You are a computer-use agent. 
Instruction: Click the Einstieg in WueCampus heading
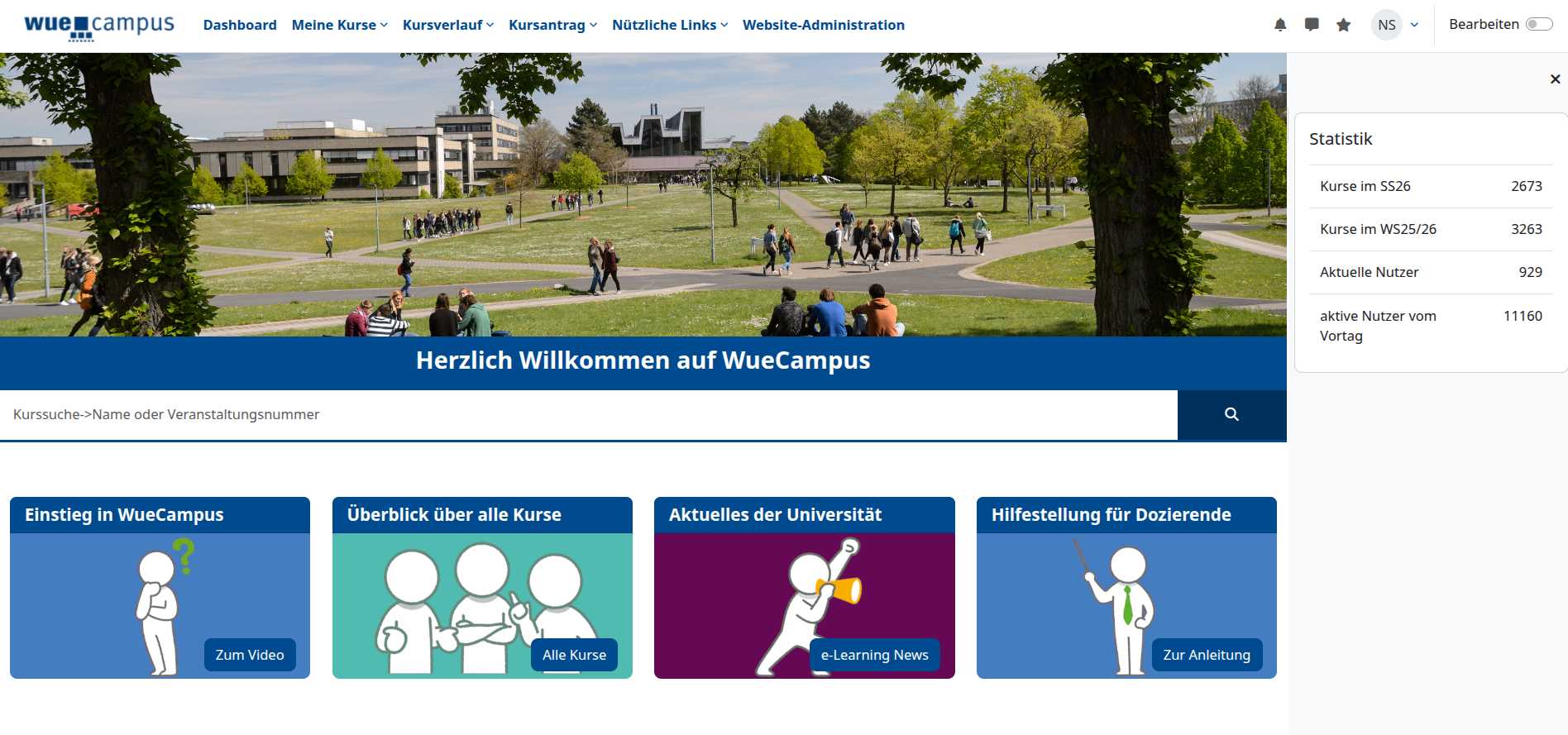(124, 515)
